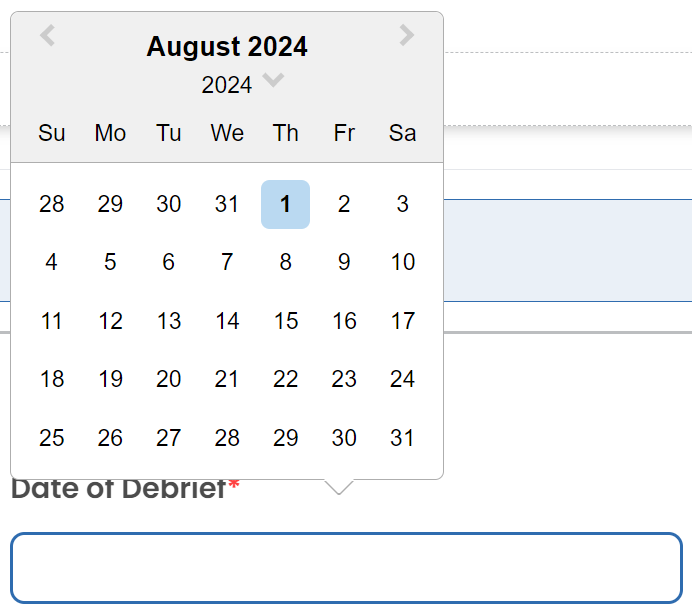
Task: Choose Saturday August 24
Action: [402, 379]
